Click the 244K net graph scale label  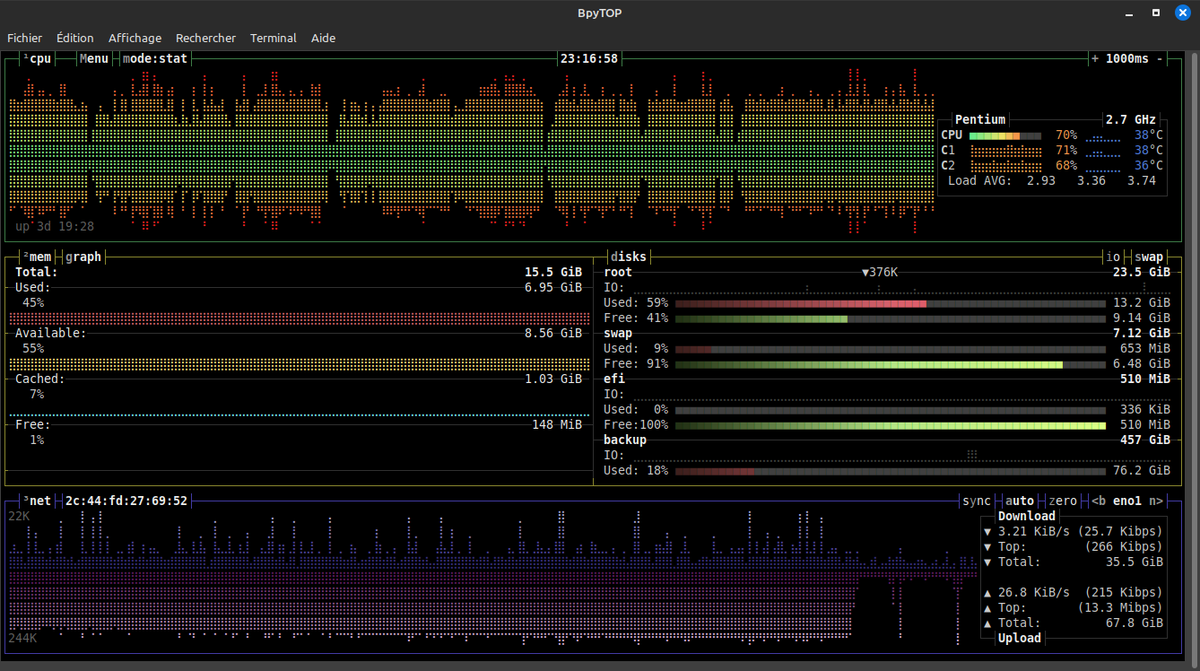(23, 638)
